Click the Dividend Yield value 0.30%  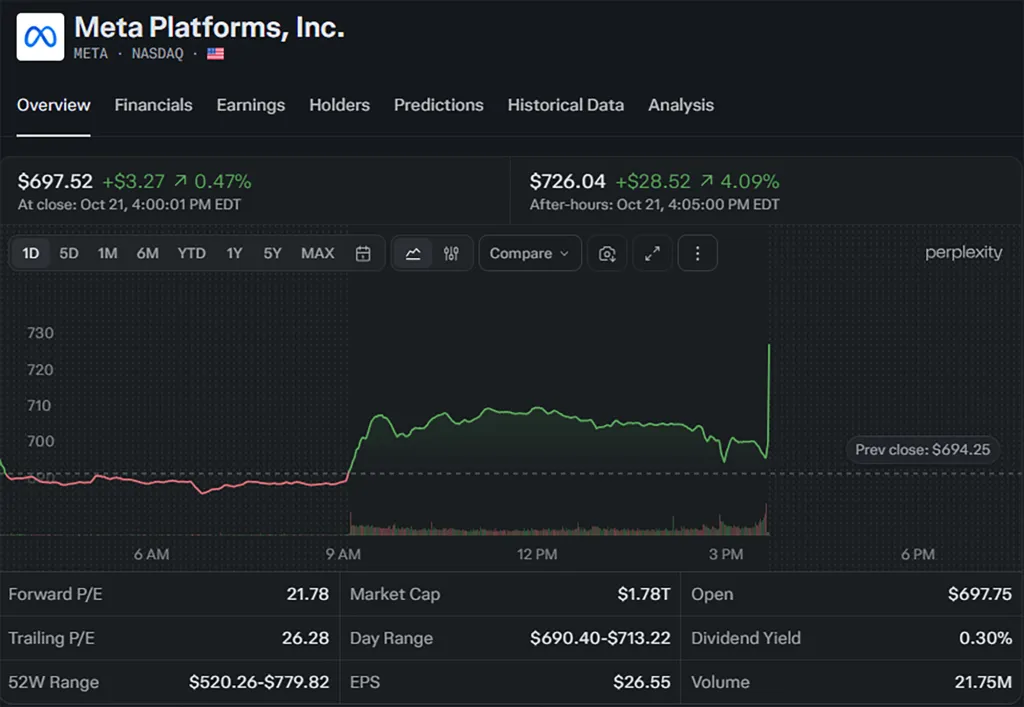click(x=985, y=638)
